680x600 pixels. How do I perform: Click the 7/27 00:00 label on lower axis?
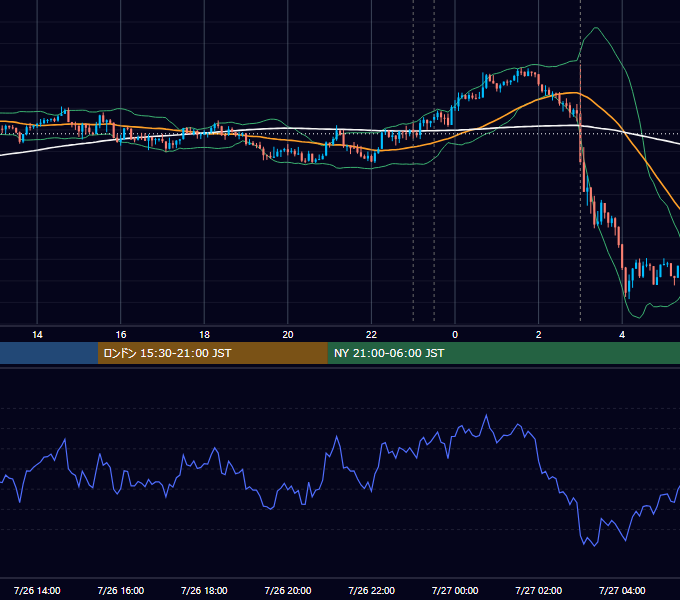[455, 590]
